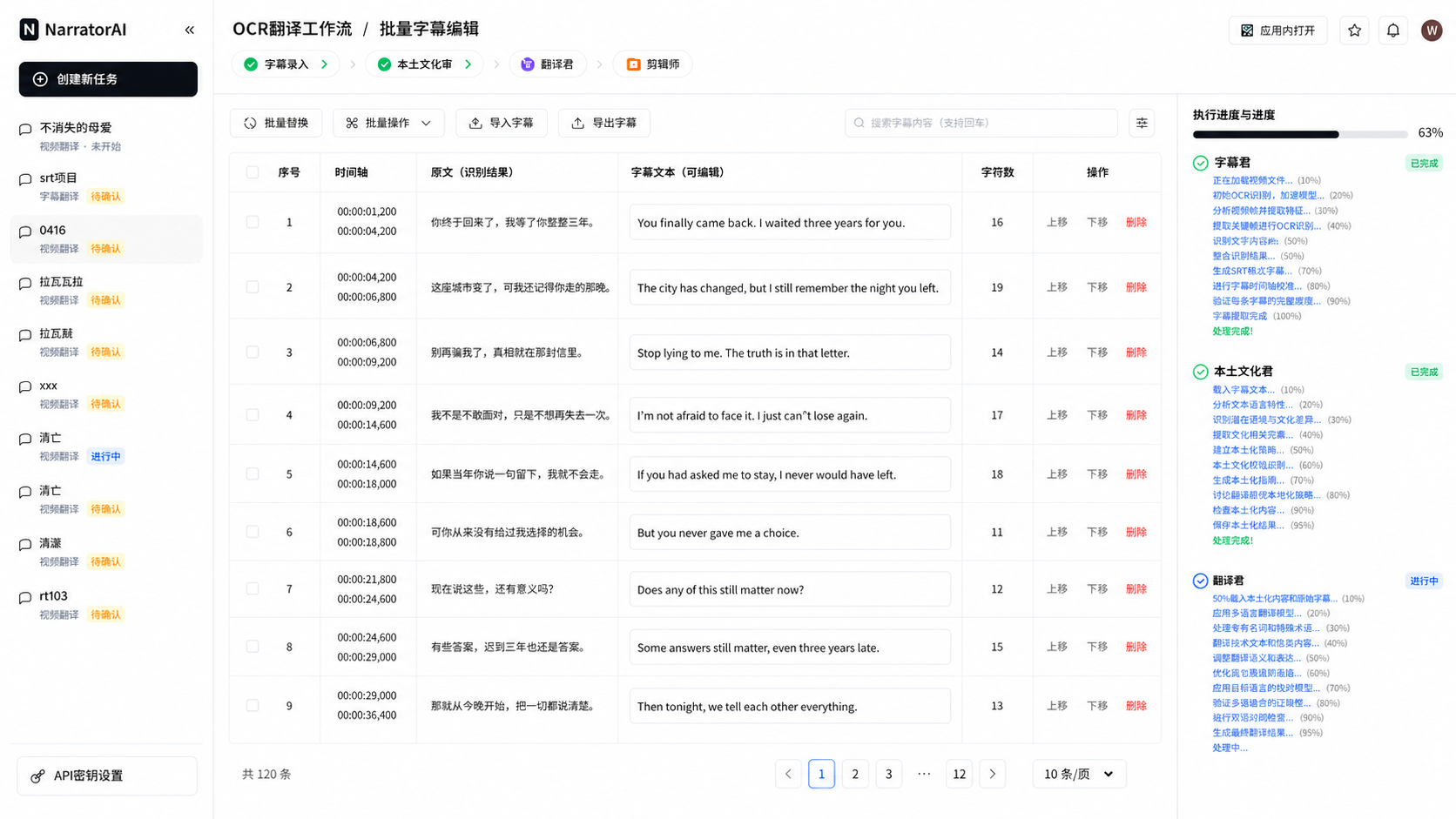Expand the 批量操作 dropdown

point(388,123)
